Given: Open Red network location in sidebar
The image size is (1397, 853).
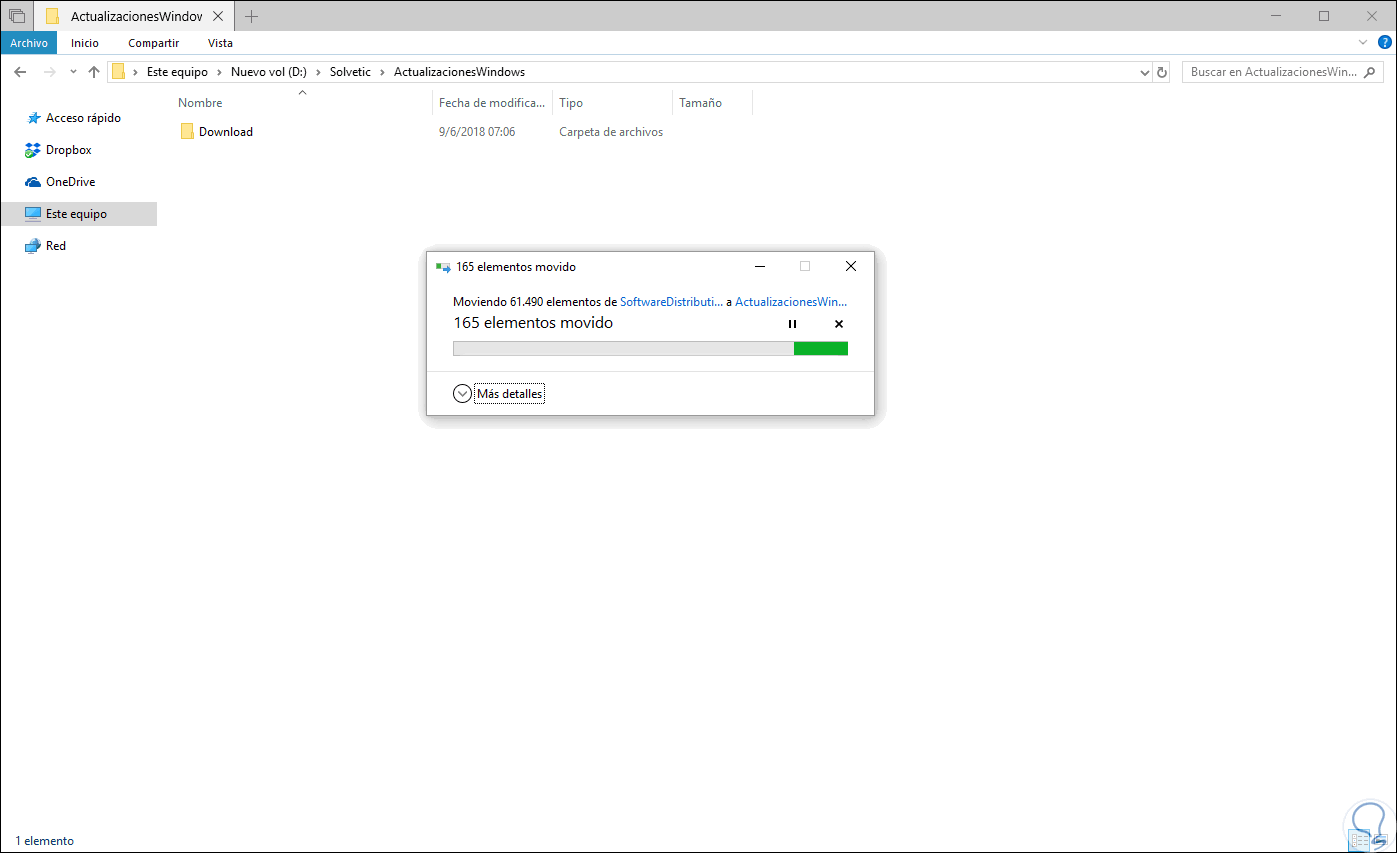Looking at the screenshot, I should (55, 246).
